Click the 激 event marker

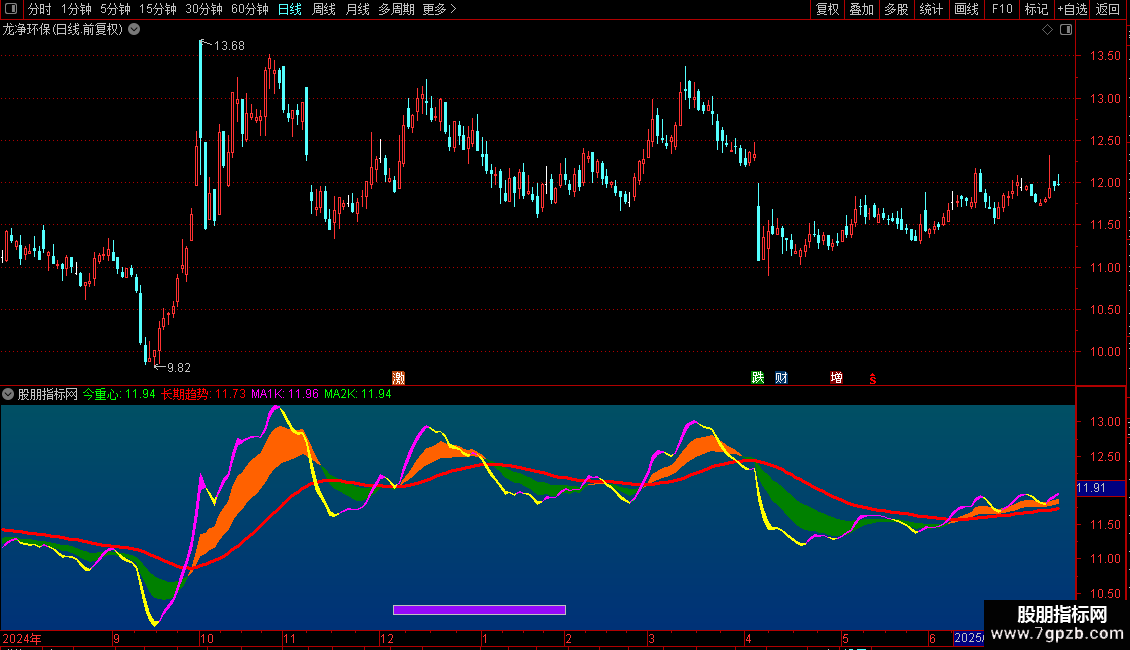click(399, 378)
